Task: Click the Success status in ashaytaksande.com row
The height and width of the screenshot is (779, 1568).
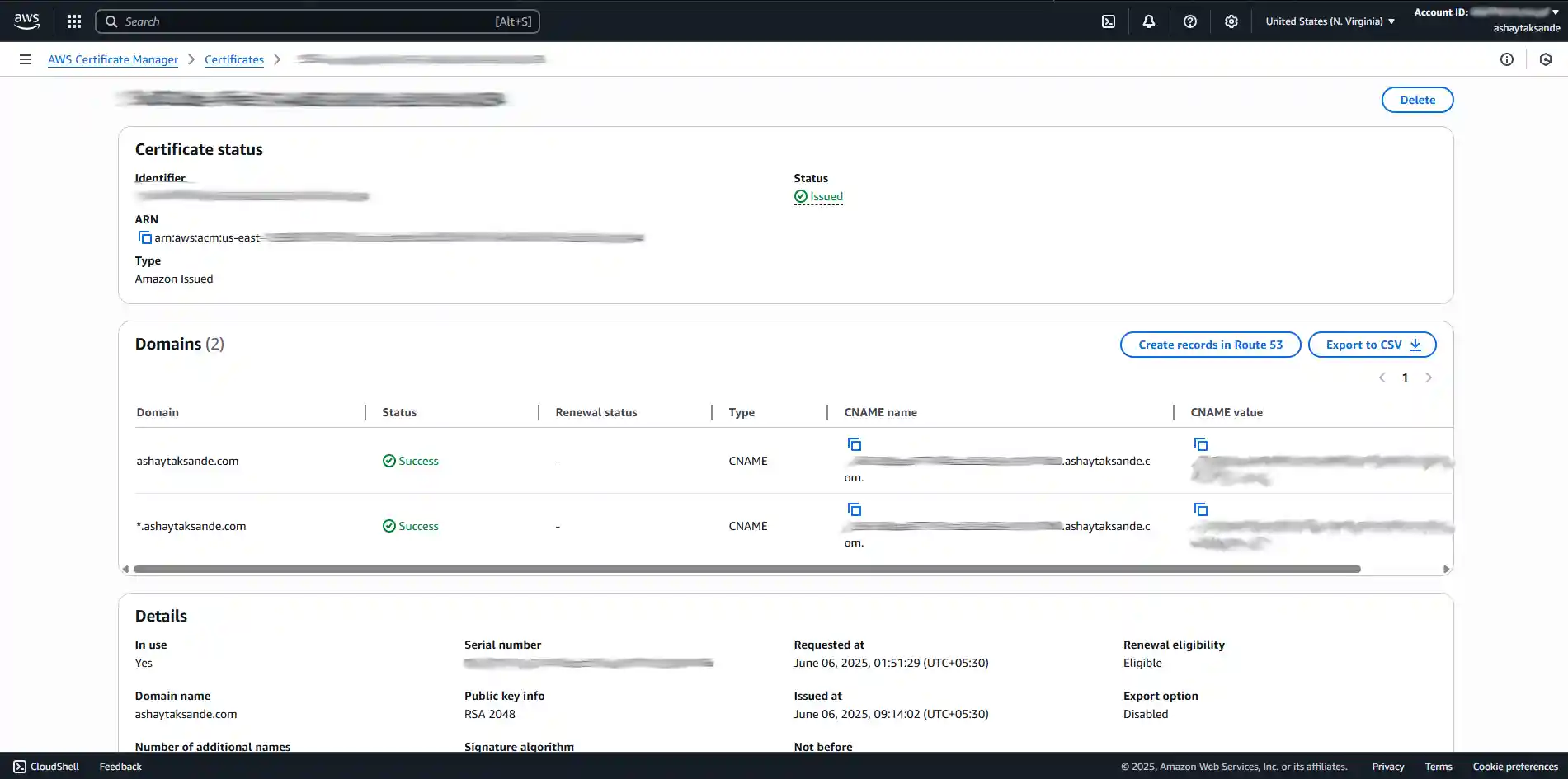Action: pos(411,461)
